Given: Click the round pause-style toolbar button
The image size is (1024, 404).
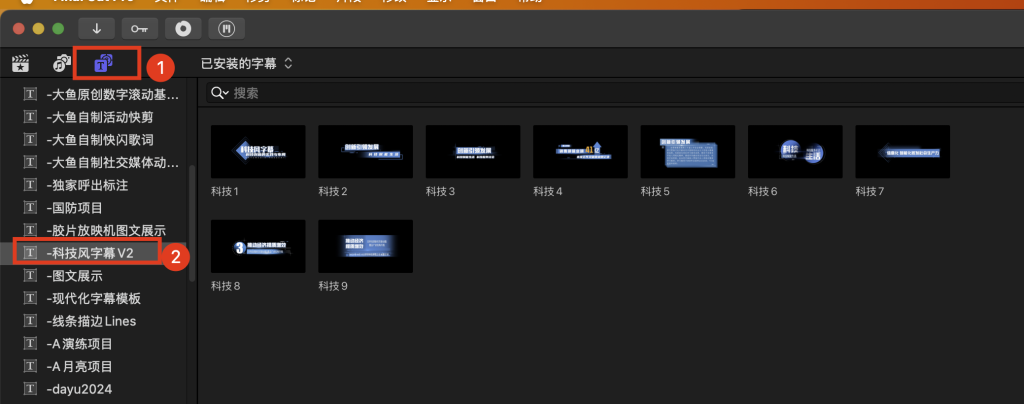Looking at the screenshot, I should click(x=226, y=27).
